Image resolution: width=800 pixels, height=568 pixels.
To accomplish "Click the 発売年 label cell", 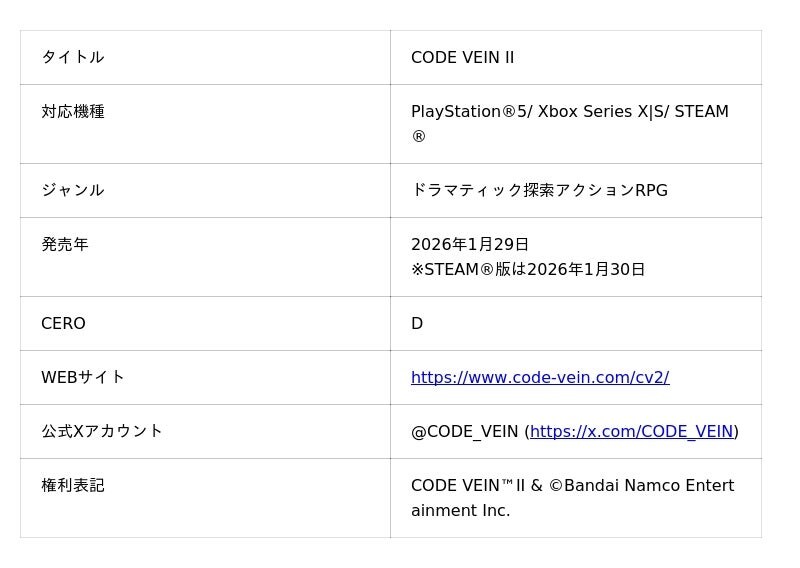I will click(x=65, y=244).
